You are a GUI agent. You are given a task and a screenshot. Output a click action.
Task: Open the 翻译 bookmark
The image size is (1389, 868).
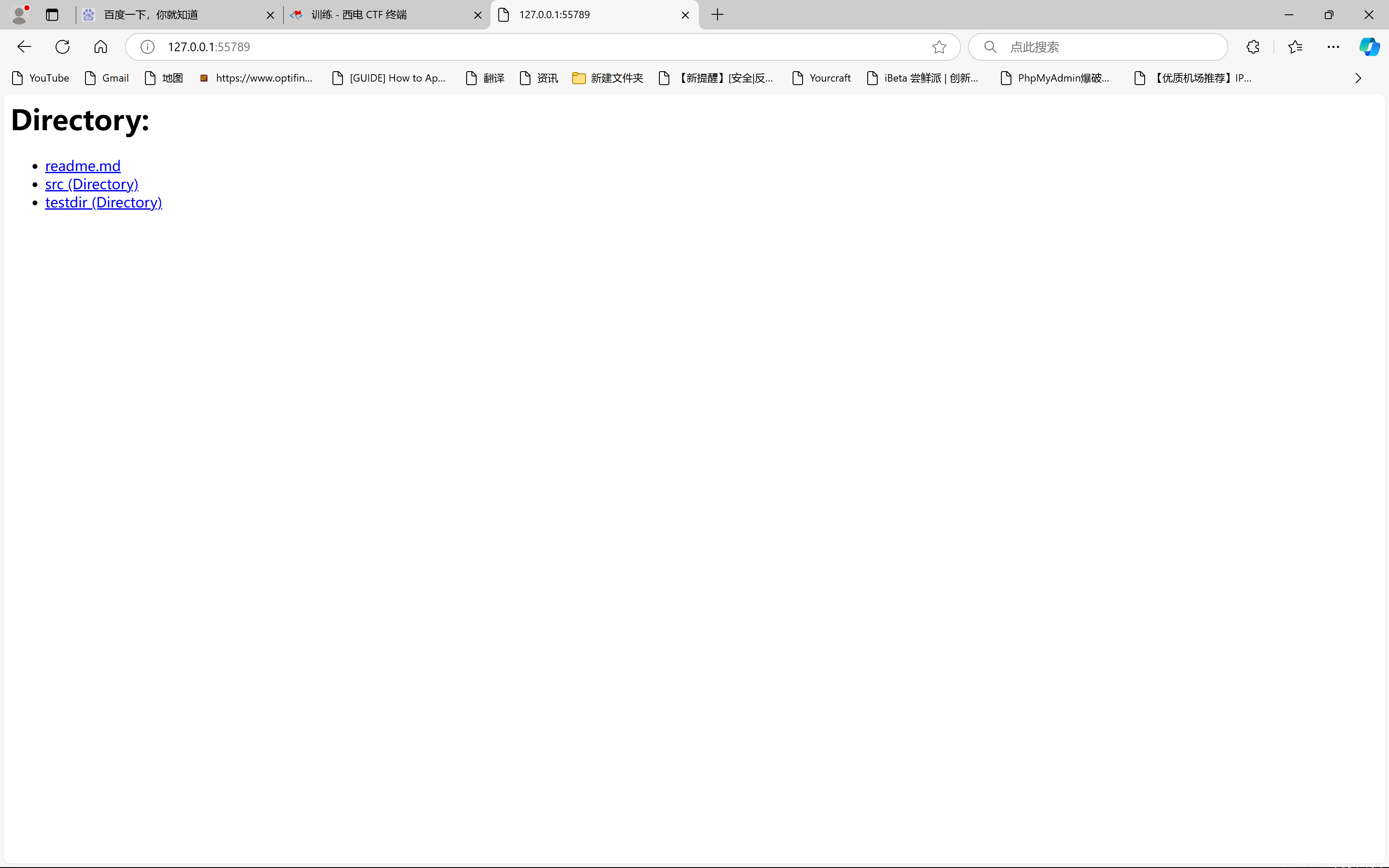coord(486,78)
